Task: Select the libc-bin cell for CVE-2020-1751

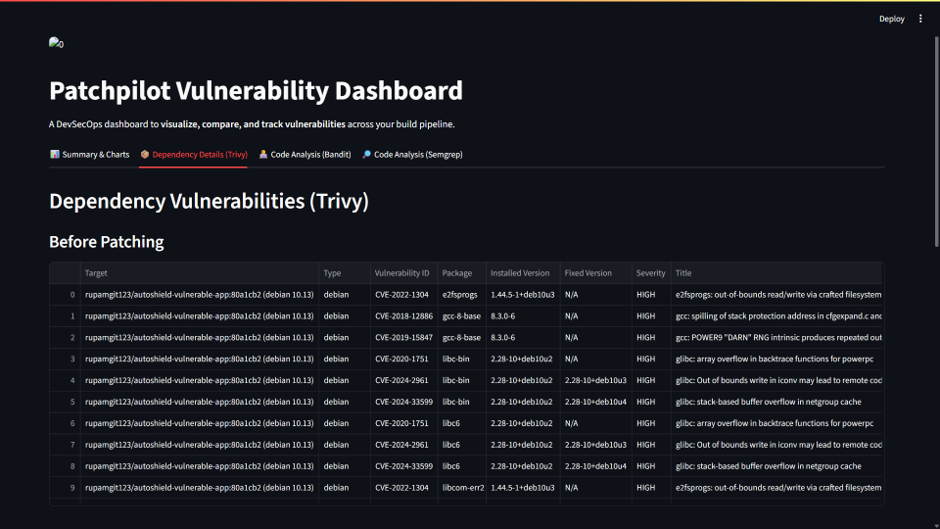Action: pos(462,359)
